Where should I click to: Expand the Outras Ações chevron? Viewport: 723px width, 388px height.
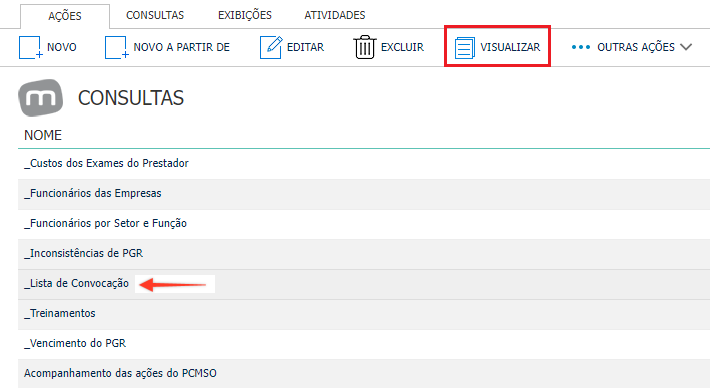(x=686, y=47)
